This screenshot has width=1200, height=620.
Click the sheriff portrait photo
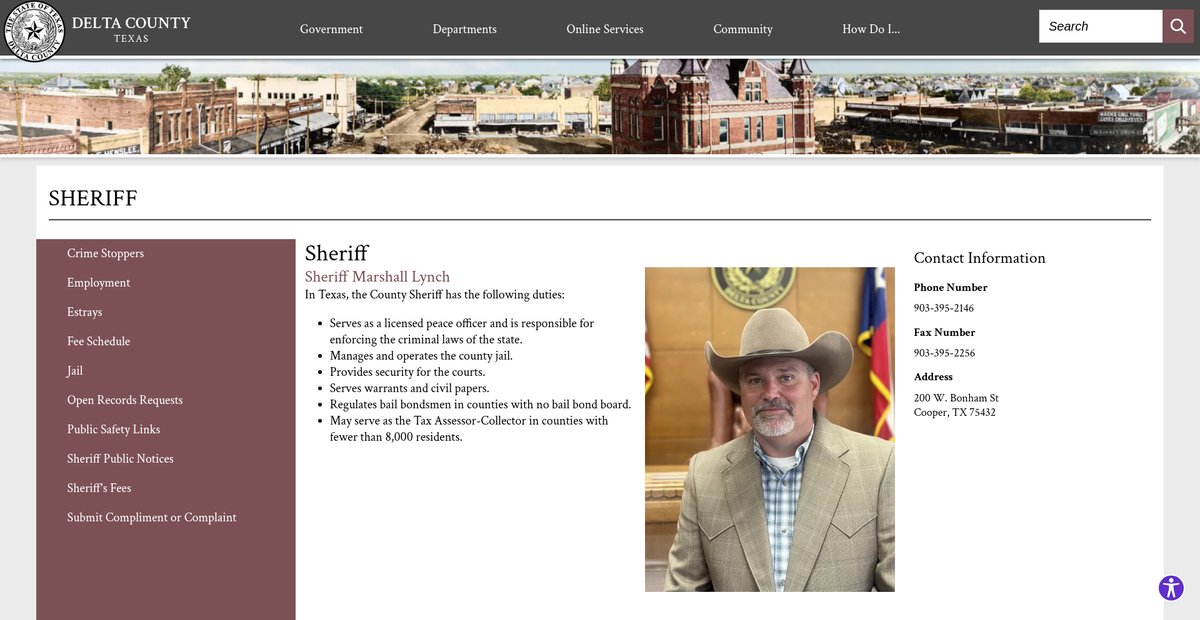(770, 429)
